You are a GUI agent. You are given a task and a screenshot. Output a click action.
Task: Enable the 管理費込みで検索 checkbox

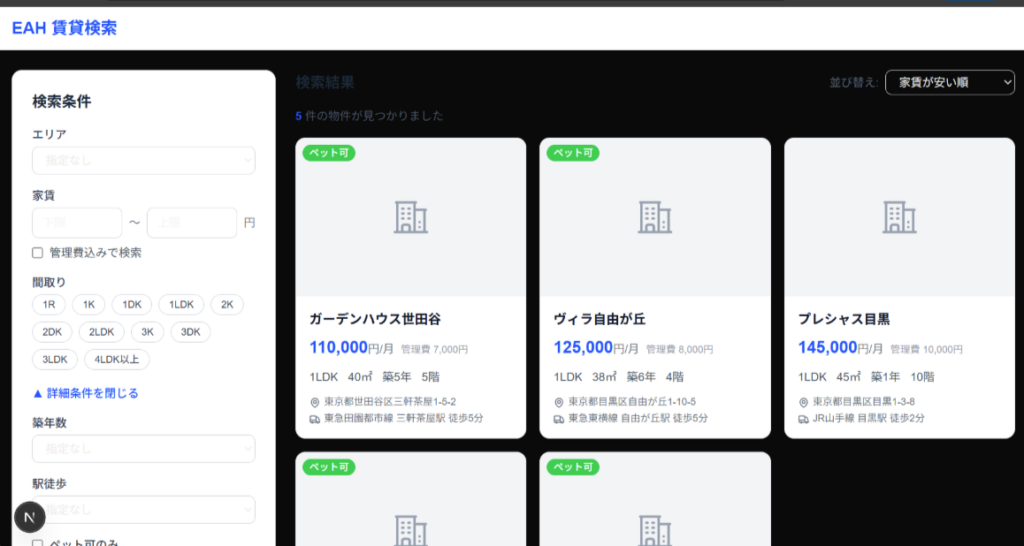tap(38, 253)
